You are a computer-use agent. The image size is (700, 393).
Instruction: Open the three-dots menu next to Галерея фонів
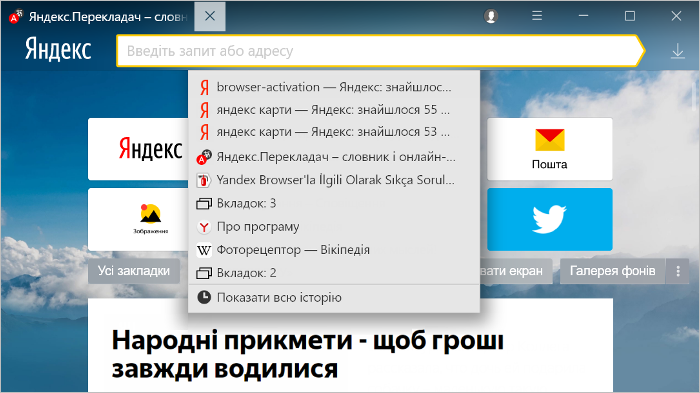678,271
